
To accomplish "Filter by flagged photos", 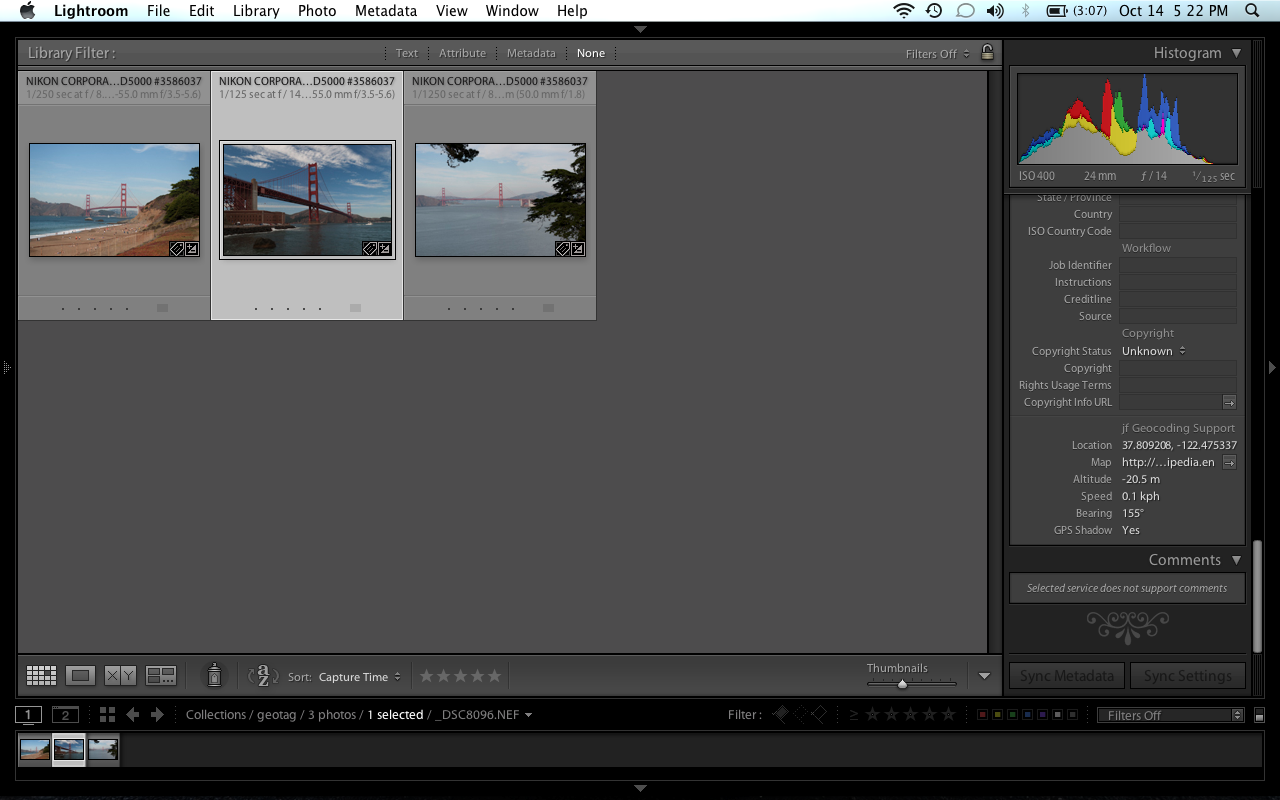I will [x=781, y=714].
